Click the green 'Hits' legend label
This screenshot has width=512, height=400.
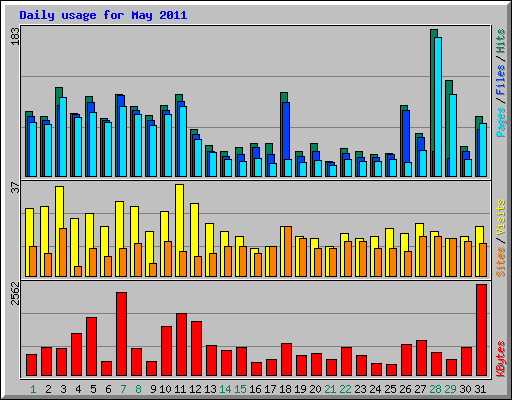click(x=500, y=41)
